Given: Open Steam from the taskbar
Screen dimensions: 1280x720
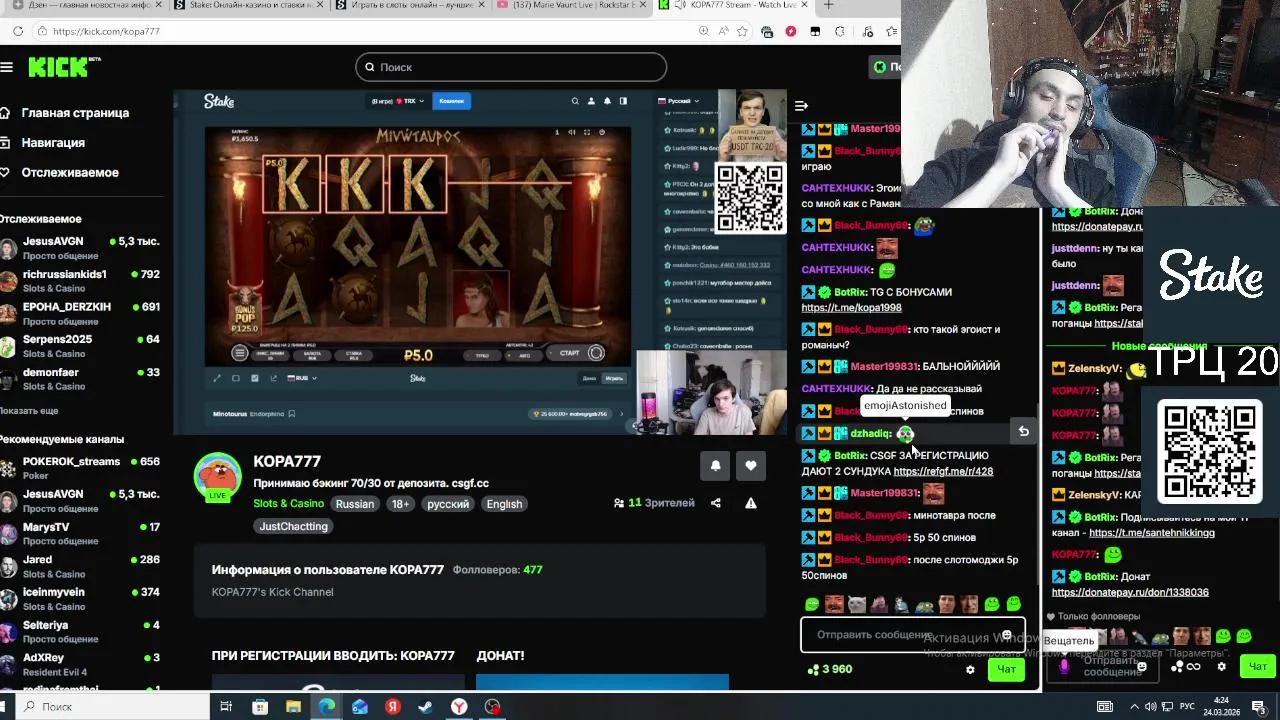Looking at the screenshot, I should (x=426, y=707).
